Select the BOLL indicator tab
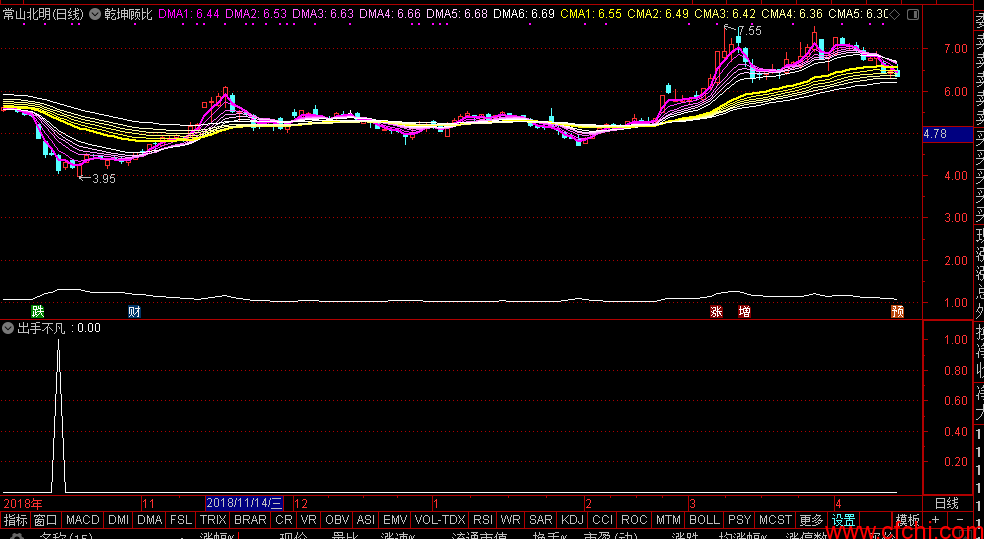The height and width of the screenshot is (539, 984). pos(704,520)
